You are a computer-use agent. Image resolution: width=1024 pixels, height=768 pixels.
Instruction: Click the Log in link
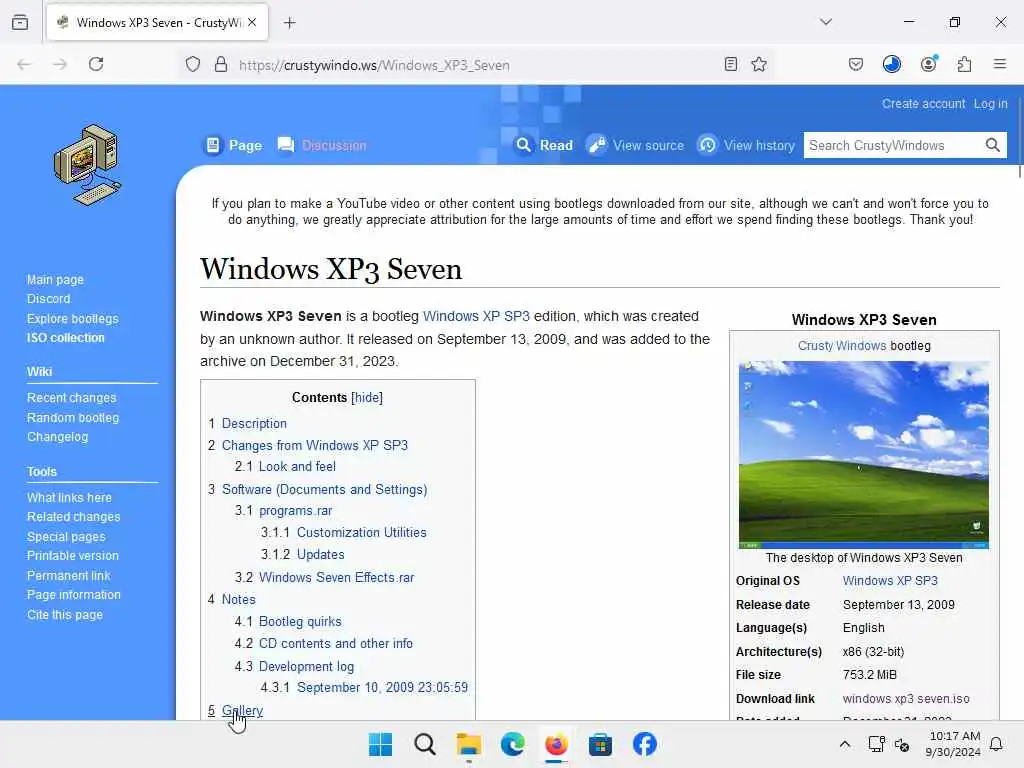[x=990, y=104]
